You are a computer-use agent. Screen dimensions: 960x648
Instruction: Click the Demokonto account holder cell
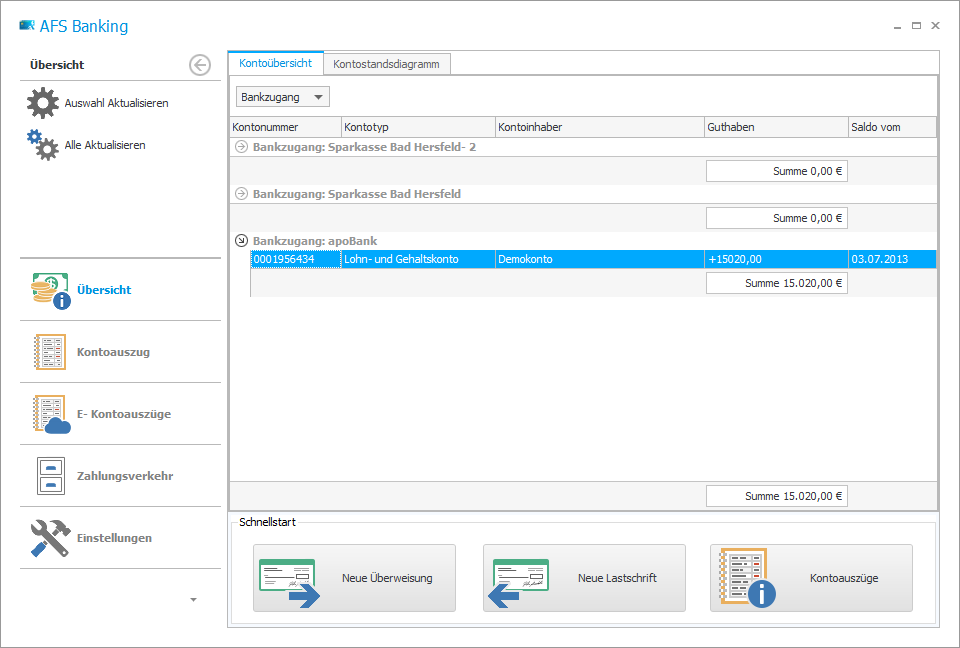click(x=600, y=259)
